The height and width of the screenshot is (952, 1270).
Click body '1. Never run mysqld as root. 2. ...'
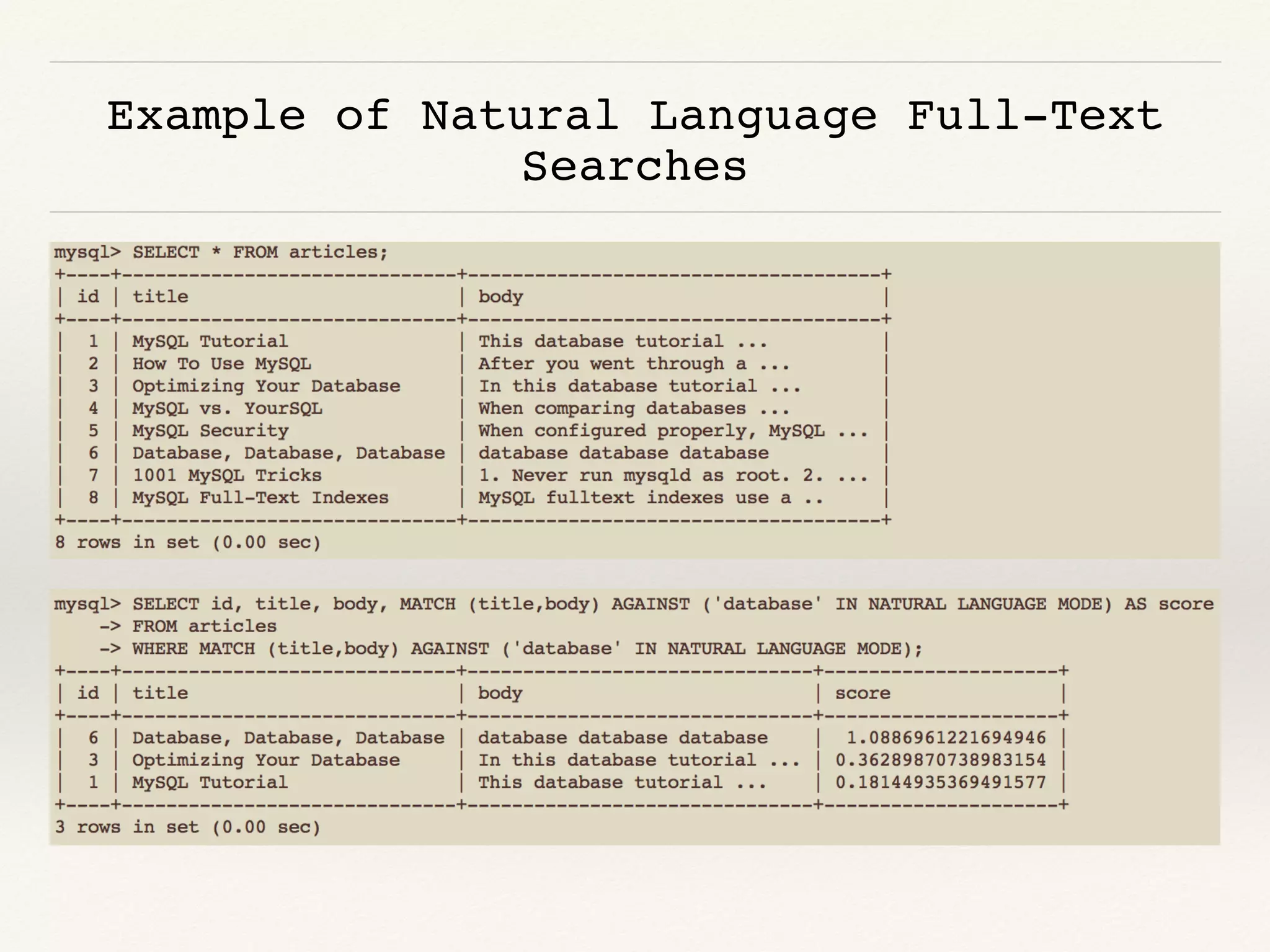point(673,475)
